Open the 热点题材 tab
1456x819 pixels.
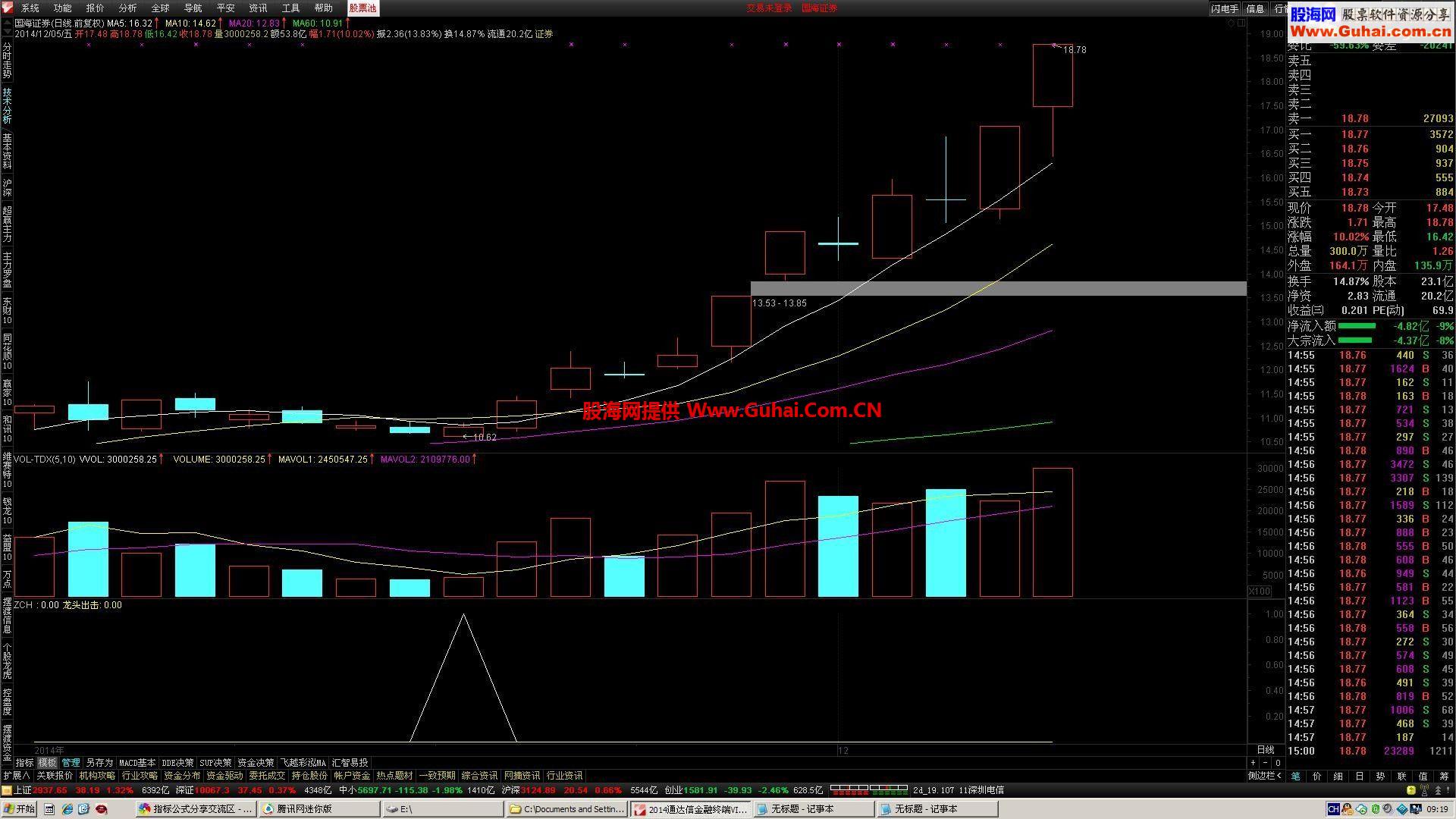pos(394,776)
